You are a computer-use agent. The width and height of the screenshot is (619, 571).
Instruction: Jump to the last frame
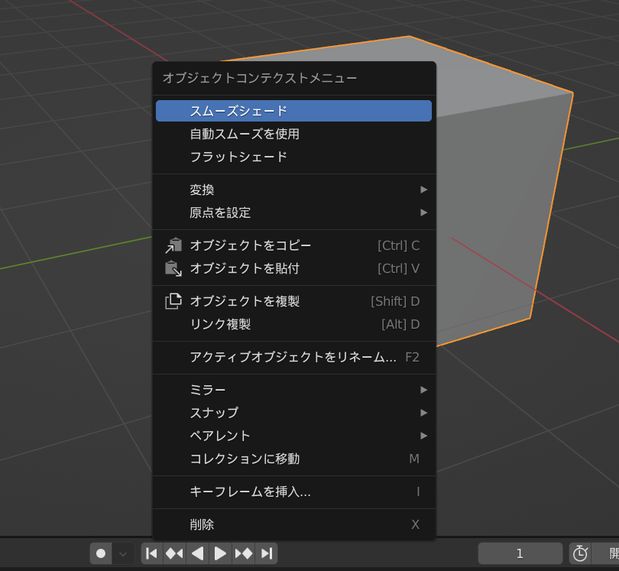tap(266, 553)
